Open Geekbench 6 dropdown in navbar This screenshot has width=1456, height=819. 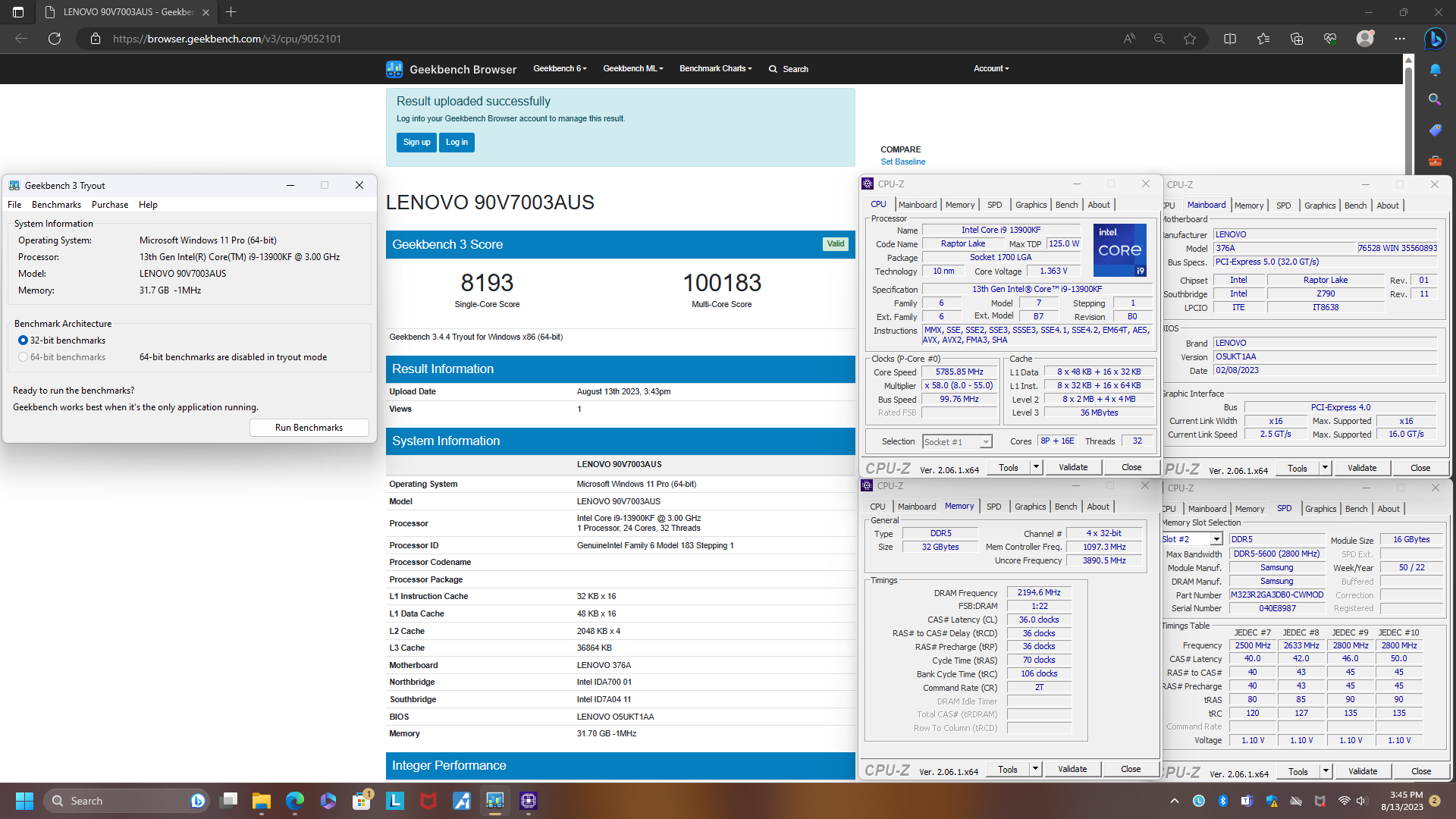[560, 69]
